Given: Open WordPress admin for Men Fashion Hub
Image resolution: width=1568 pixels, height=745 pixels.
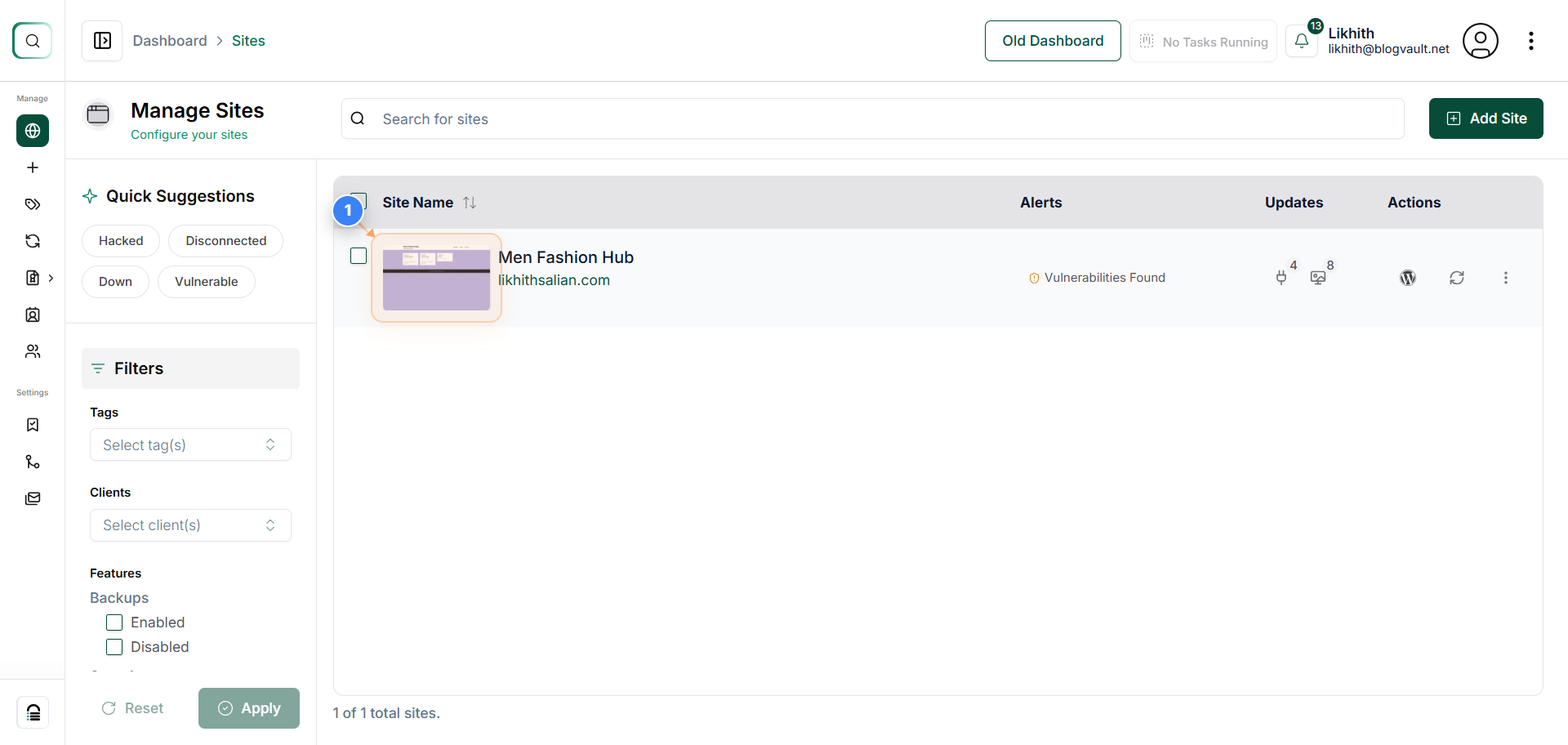Looking at the screenshot, I should coord(1408,278).
